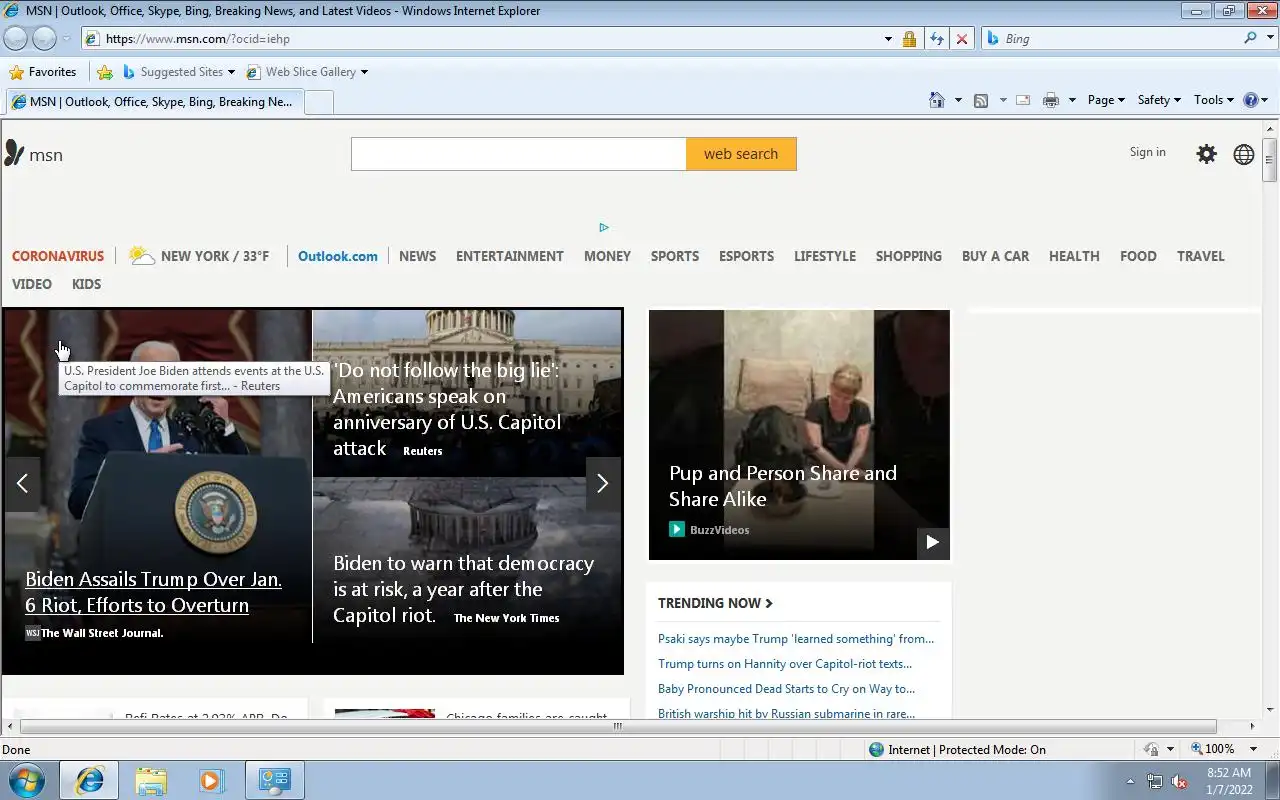Image resolution: width=1280 pixels, height=800 pixels.
Task: Open MSN settings gear icon
Action: tap(1207, 154)
